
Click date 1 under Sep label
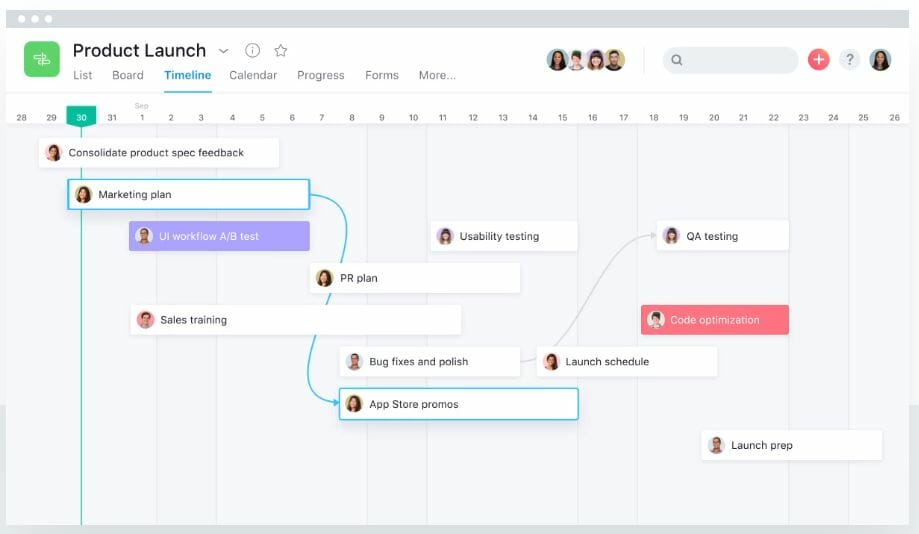tap(142, 118)
